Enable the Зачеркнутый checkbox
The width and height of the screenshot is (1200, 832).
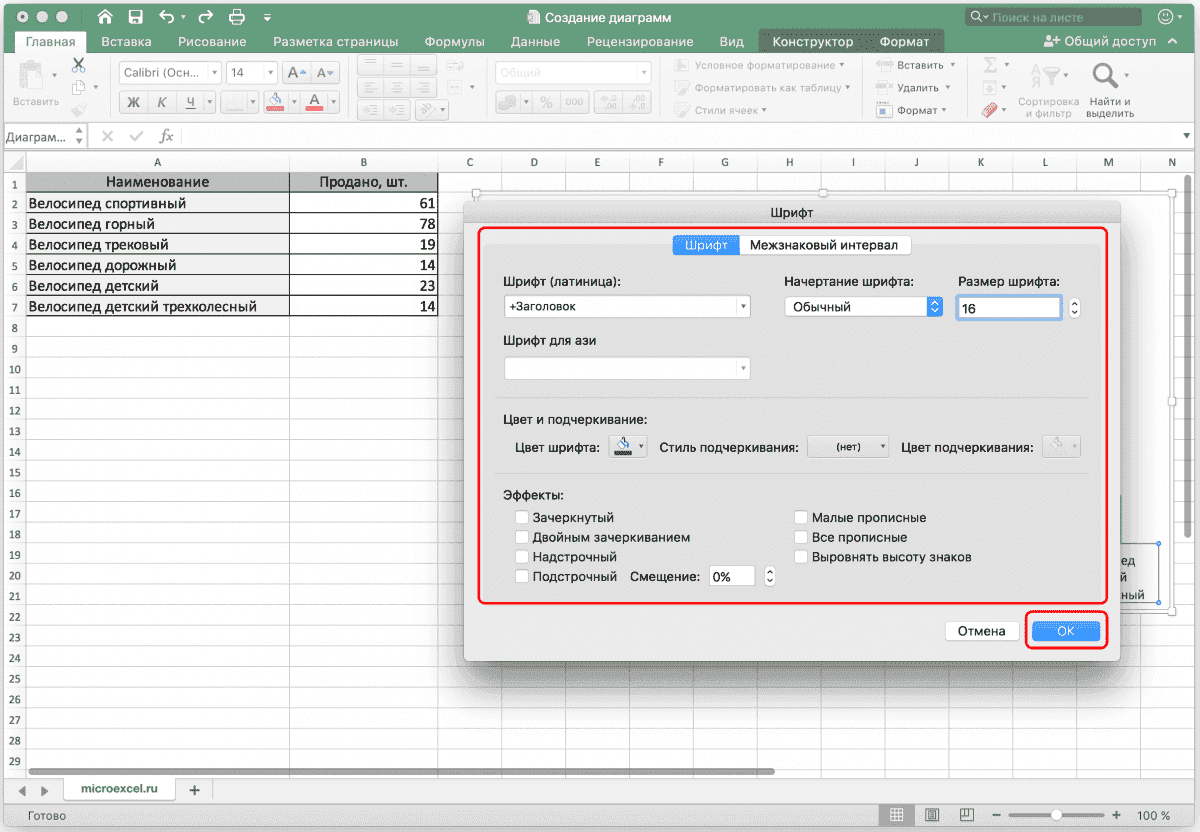522,518
